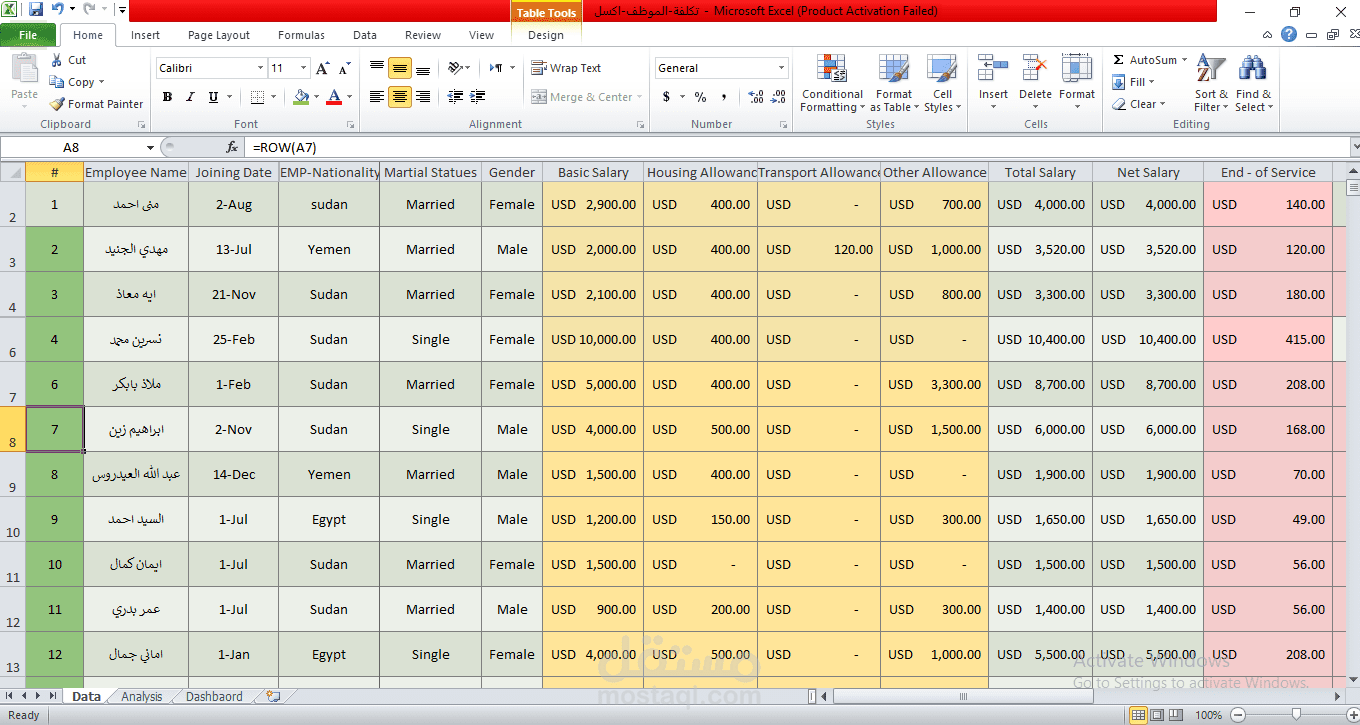Switch to the Dashbaord sheet tab
The image size is (1360, 725).
coord(214,697)
